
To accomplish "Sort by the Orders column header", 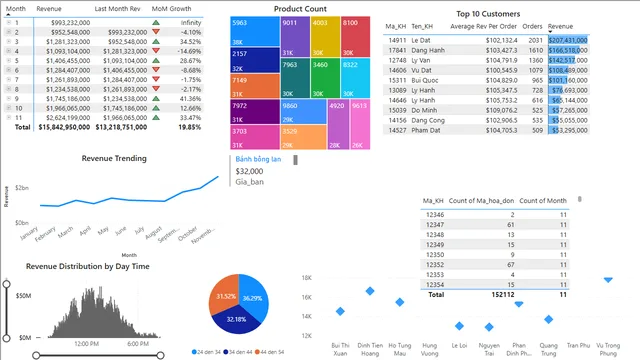I will click(532, 26).
